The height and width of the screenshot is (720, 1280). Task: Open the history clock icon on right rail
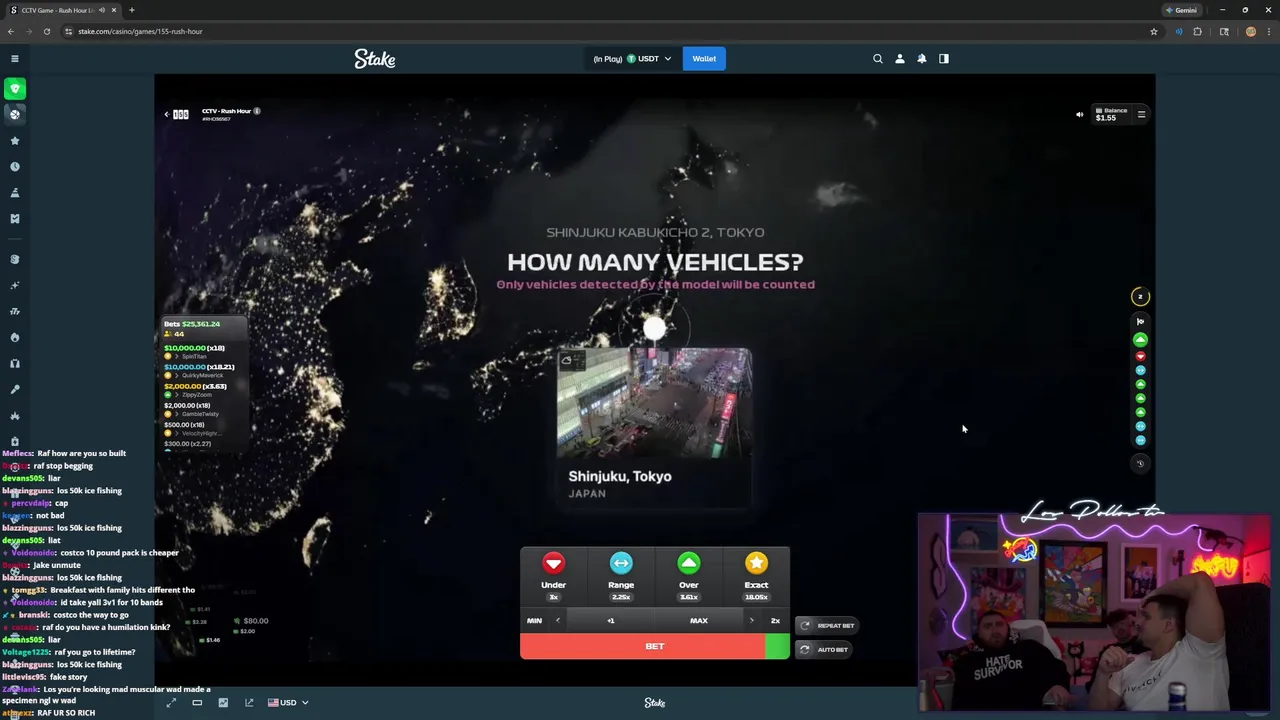1140,464
